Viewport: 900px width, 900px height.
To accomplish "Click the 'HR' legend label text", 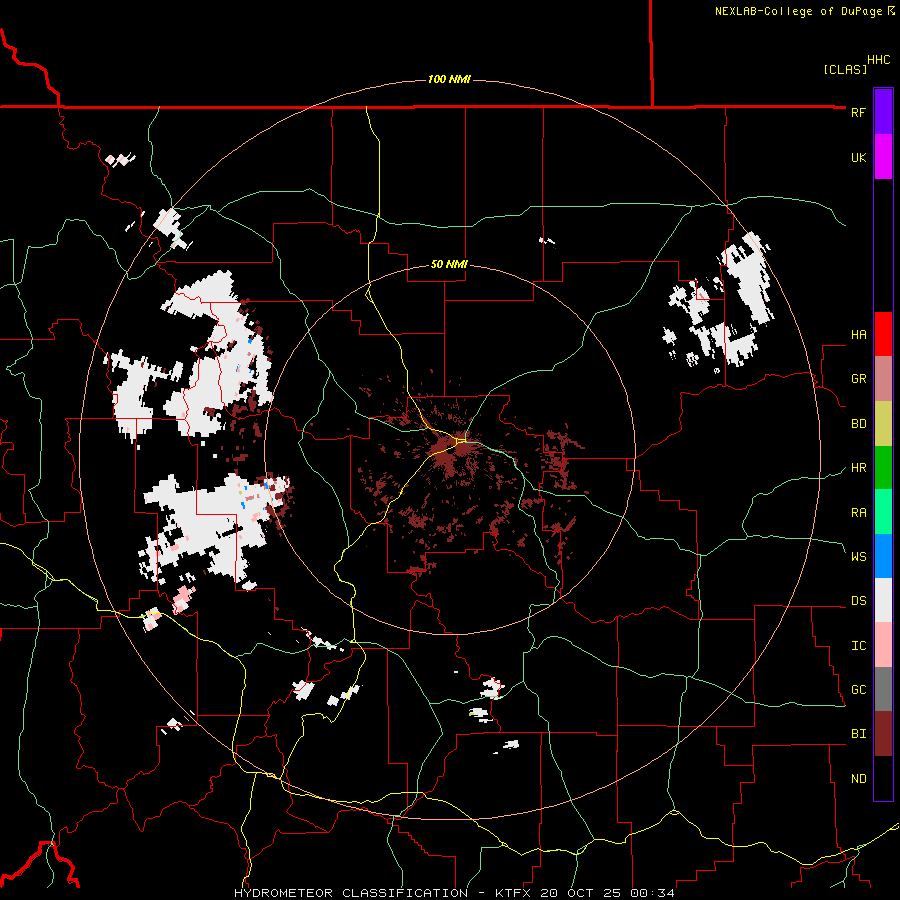I will pos(858,468).
